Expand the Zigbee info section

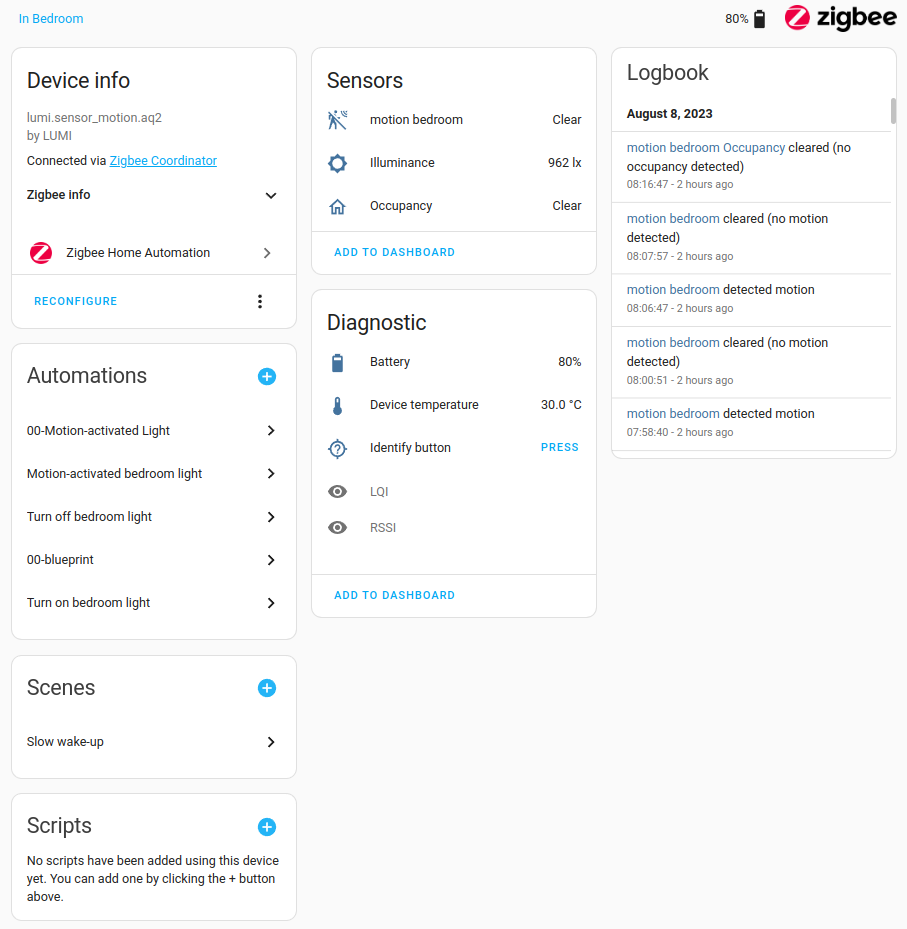(270, 195)
